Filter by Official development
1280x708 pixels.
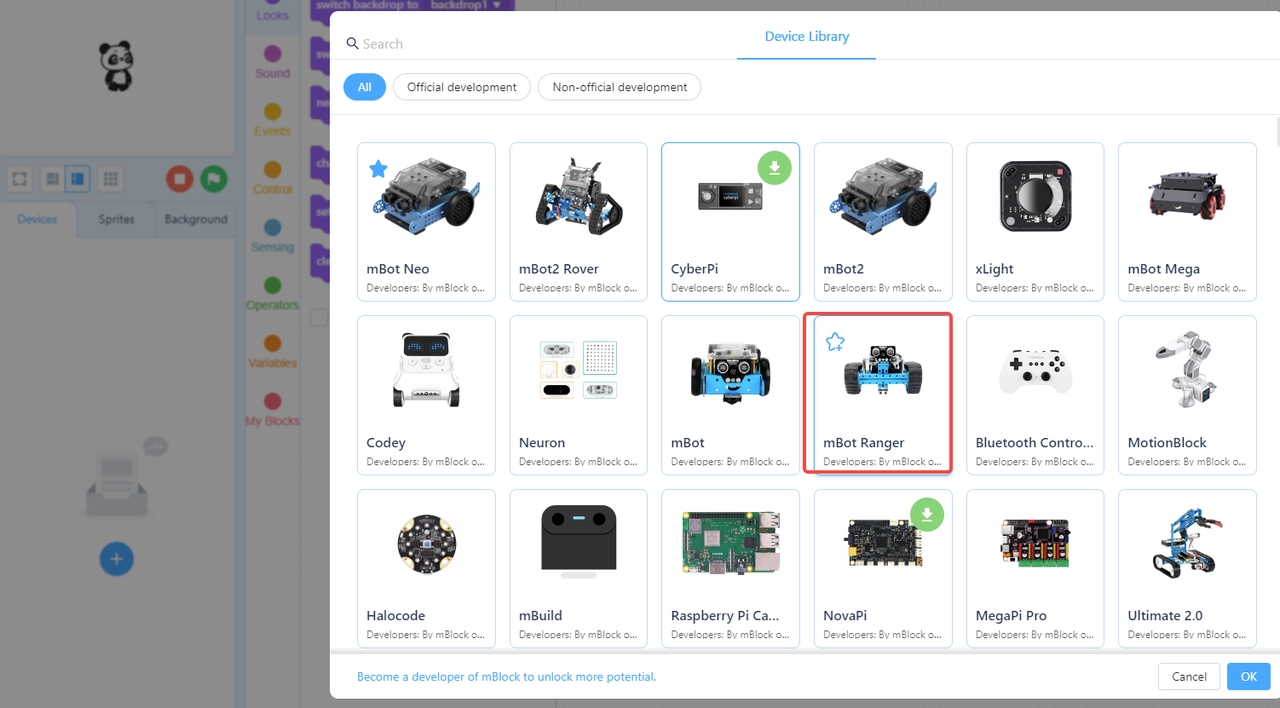(461, 87)
